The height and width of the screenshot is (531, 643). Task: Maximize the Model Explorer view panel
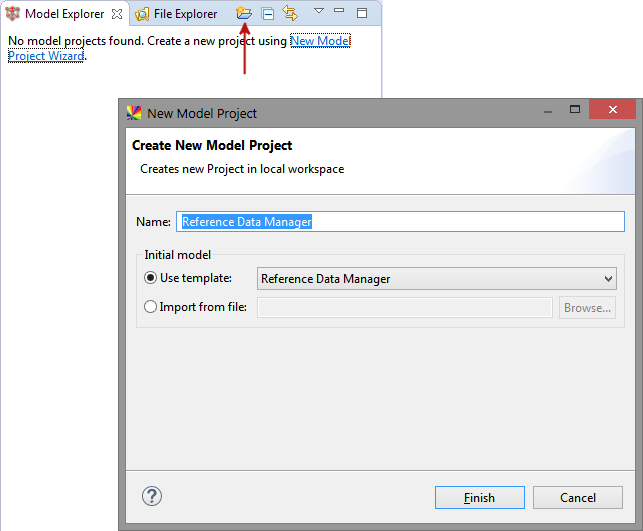[362, 13]
